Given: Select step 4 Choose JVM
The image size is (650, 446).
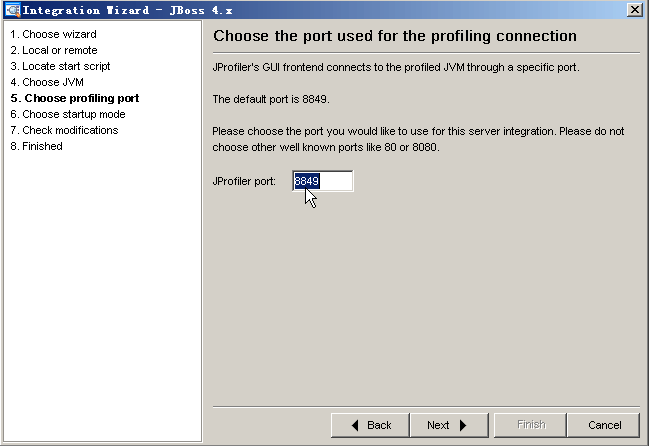Looking at the screenshot, I should click(x=47, y=82).
